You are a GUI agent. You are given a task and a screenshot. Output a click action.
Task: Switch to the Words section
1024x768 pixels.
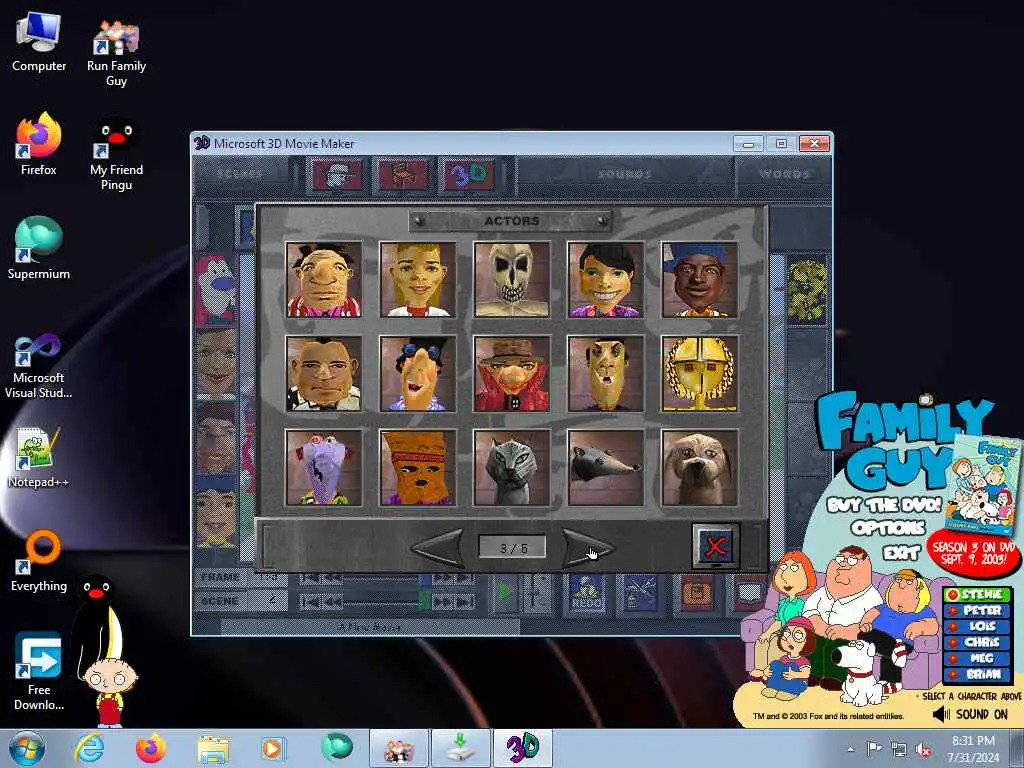click(x=784, y=174)
